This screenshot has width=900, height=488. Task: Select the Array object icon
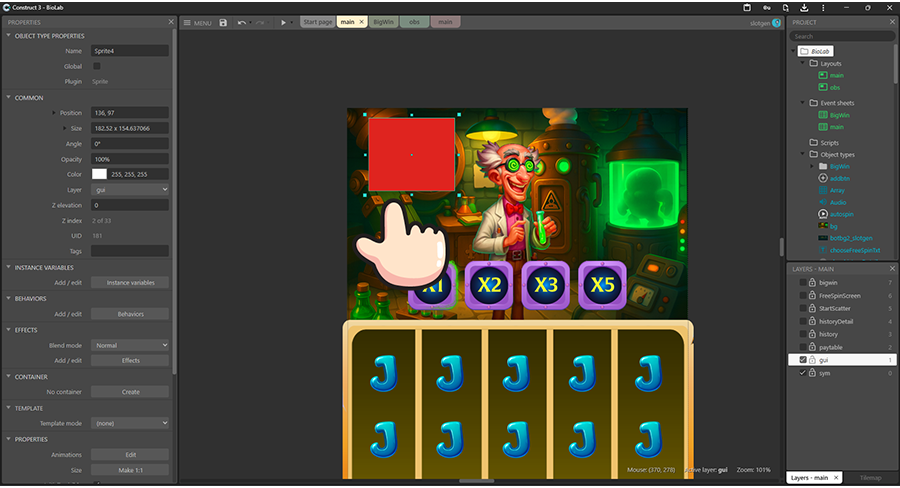point(823,189)
